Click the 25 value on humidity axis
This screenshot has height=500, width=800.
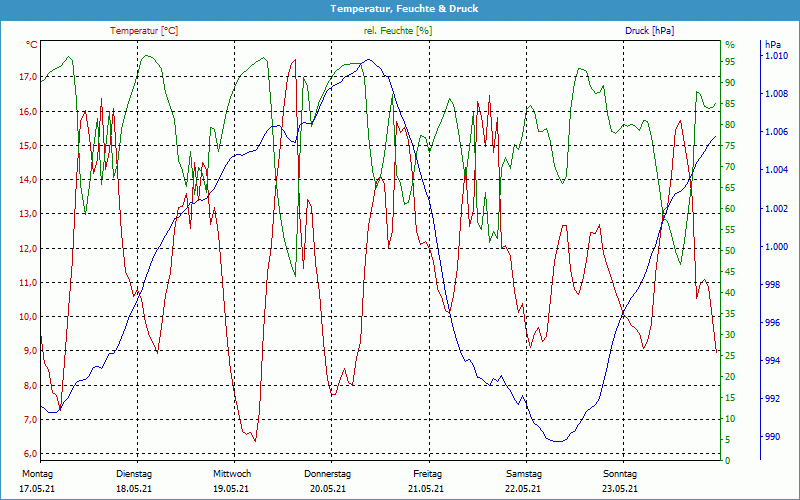pos(730,356)
